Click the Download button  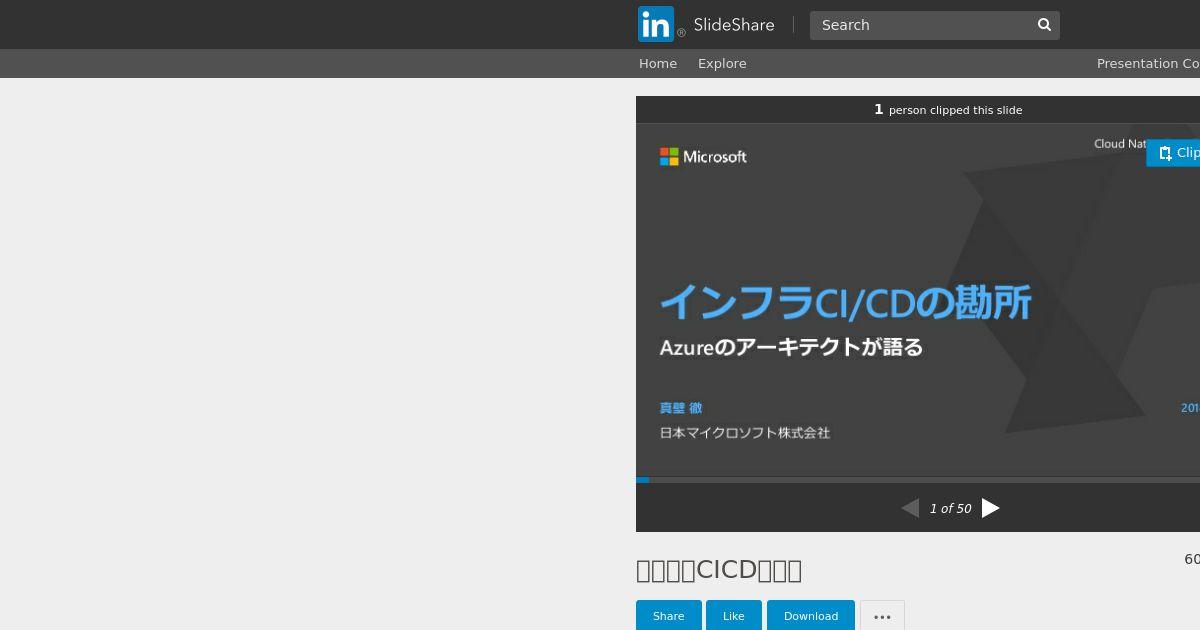pyautogui.click(x=811, y=616)
